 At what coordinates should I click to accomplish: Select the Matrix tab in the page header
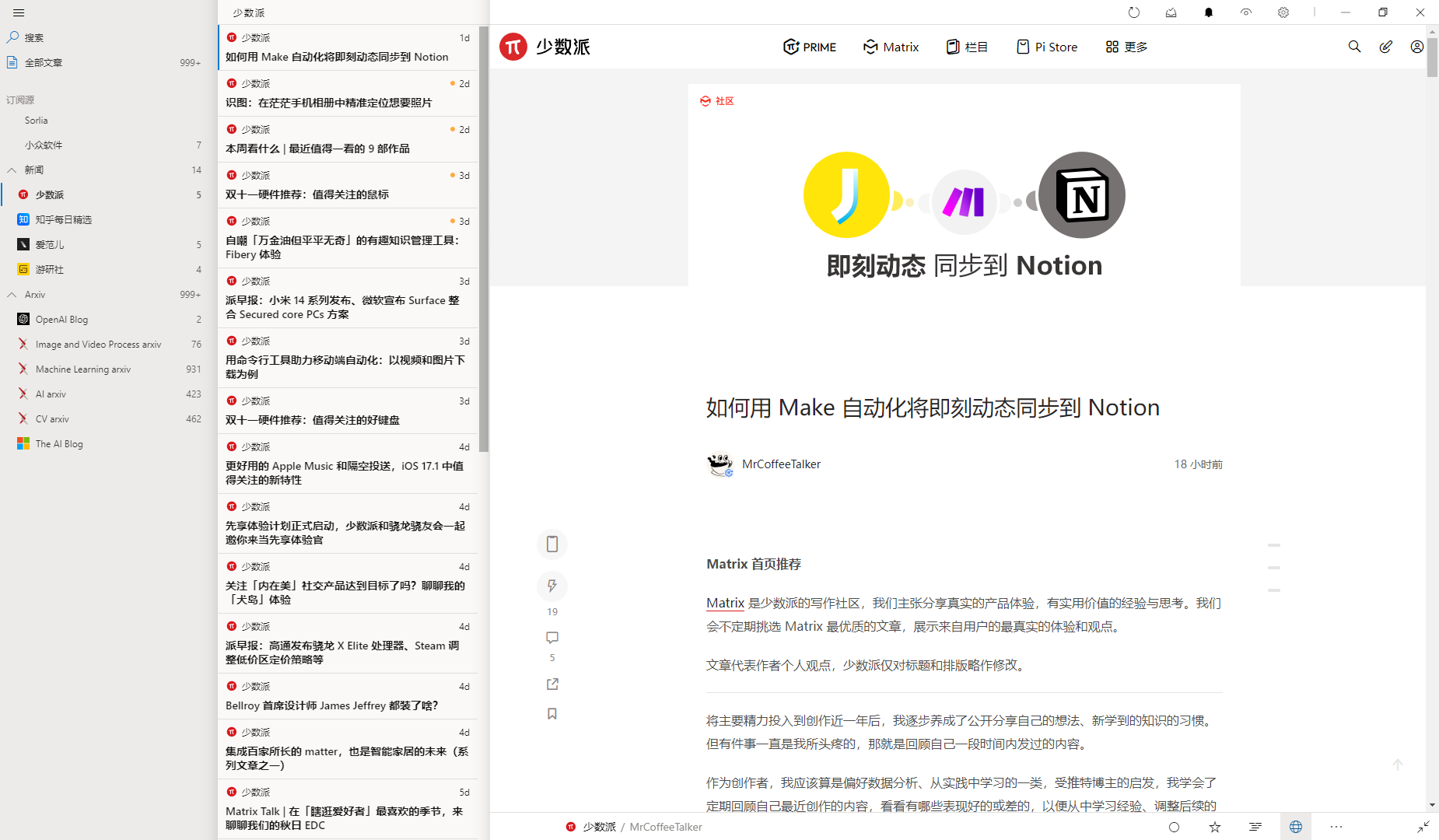(x=891, y=47)
